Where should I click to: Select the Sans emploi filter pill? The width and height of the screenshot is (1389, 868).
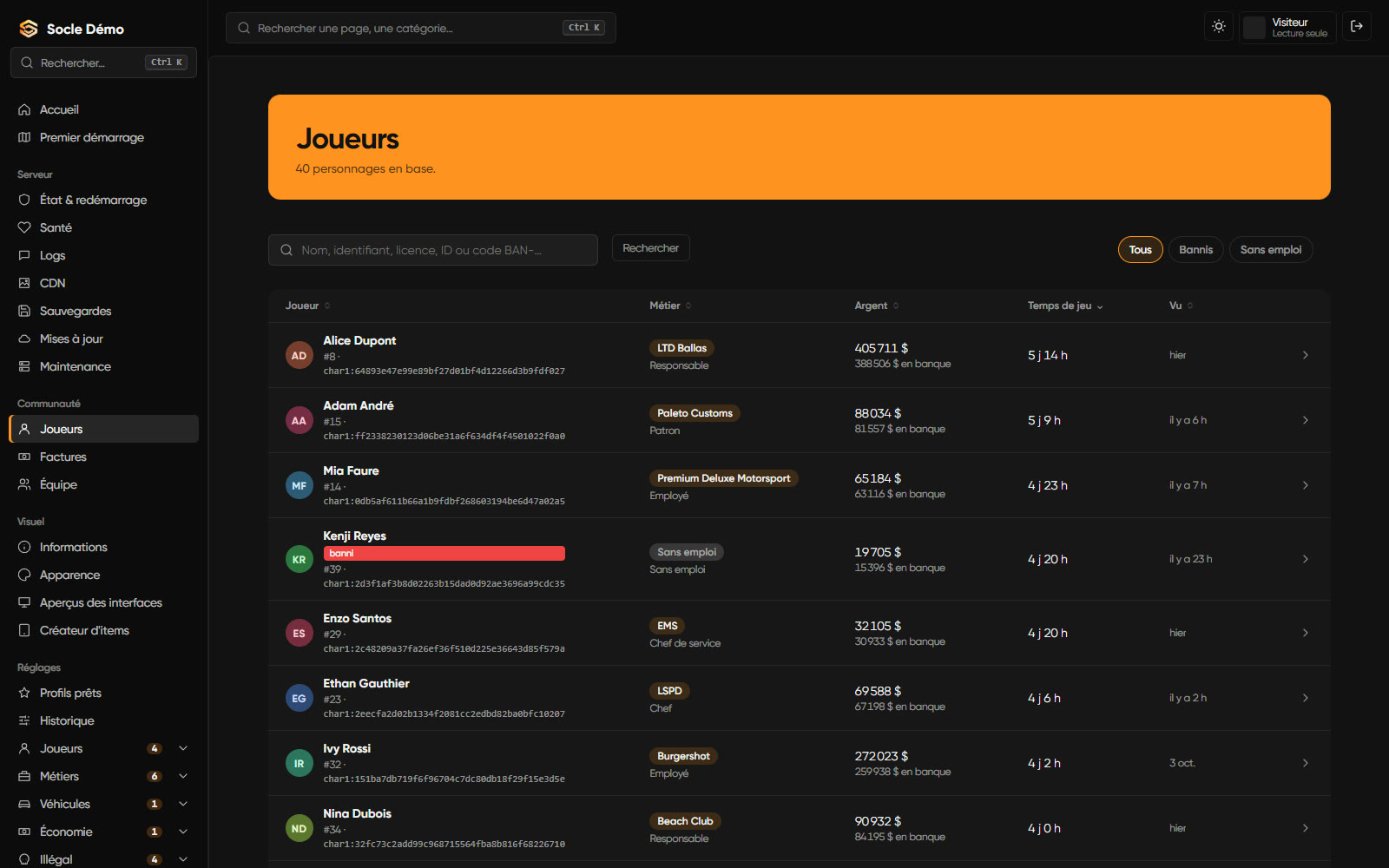pyautogui.click(x=1271, y=250)
